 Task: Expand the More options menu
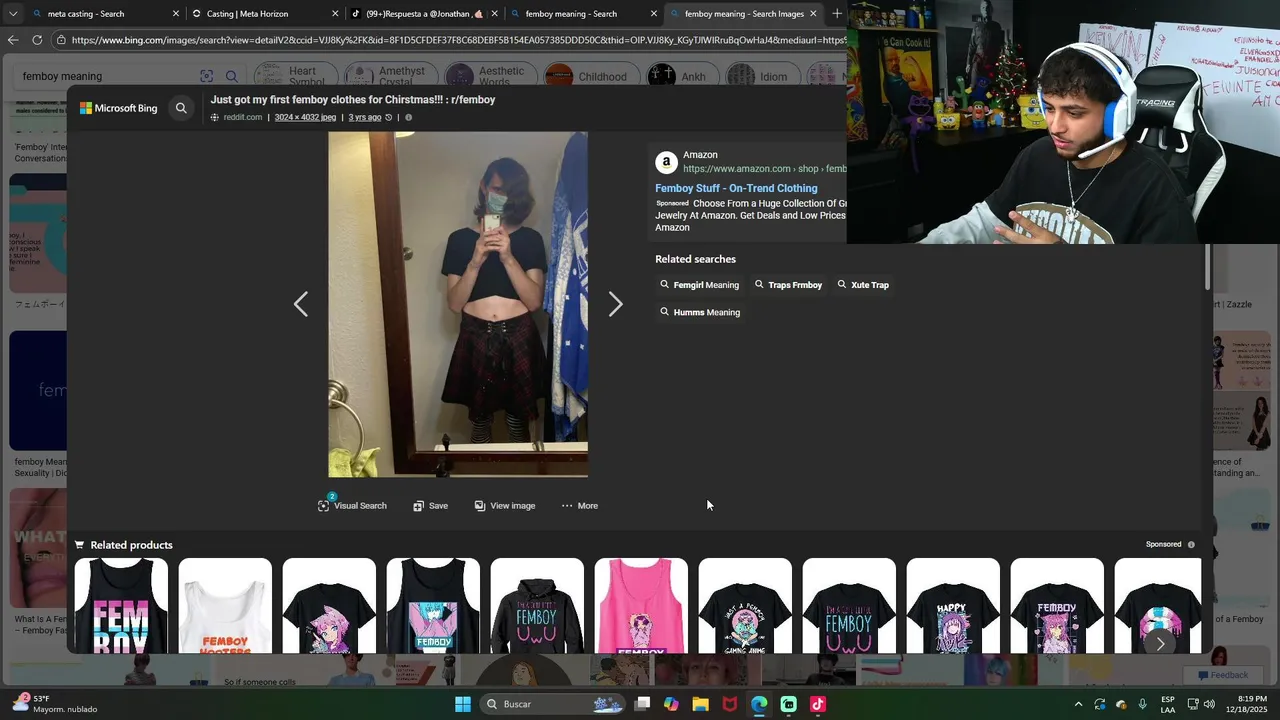point(580,505)
